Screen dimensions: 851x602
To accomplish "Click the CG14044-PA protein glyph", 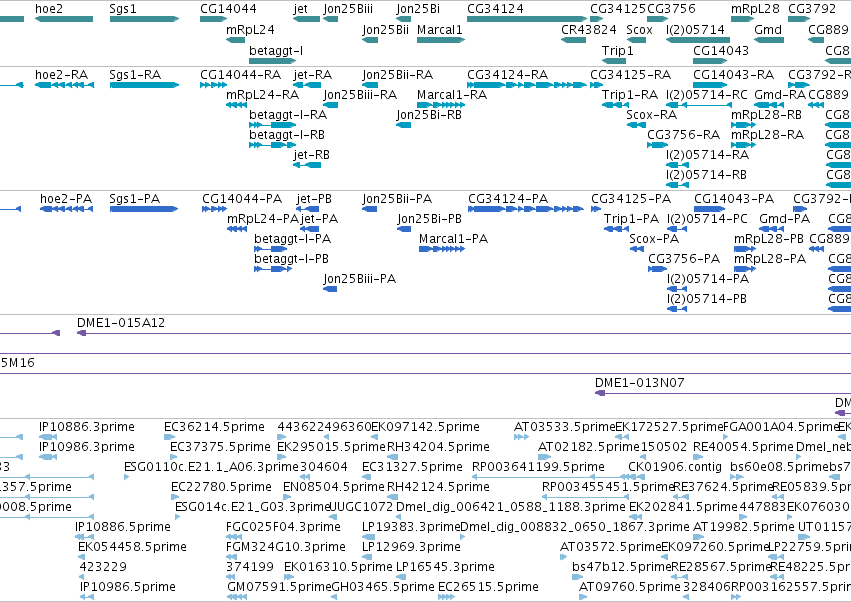I will pos(214,209).
